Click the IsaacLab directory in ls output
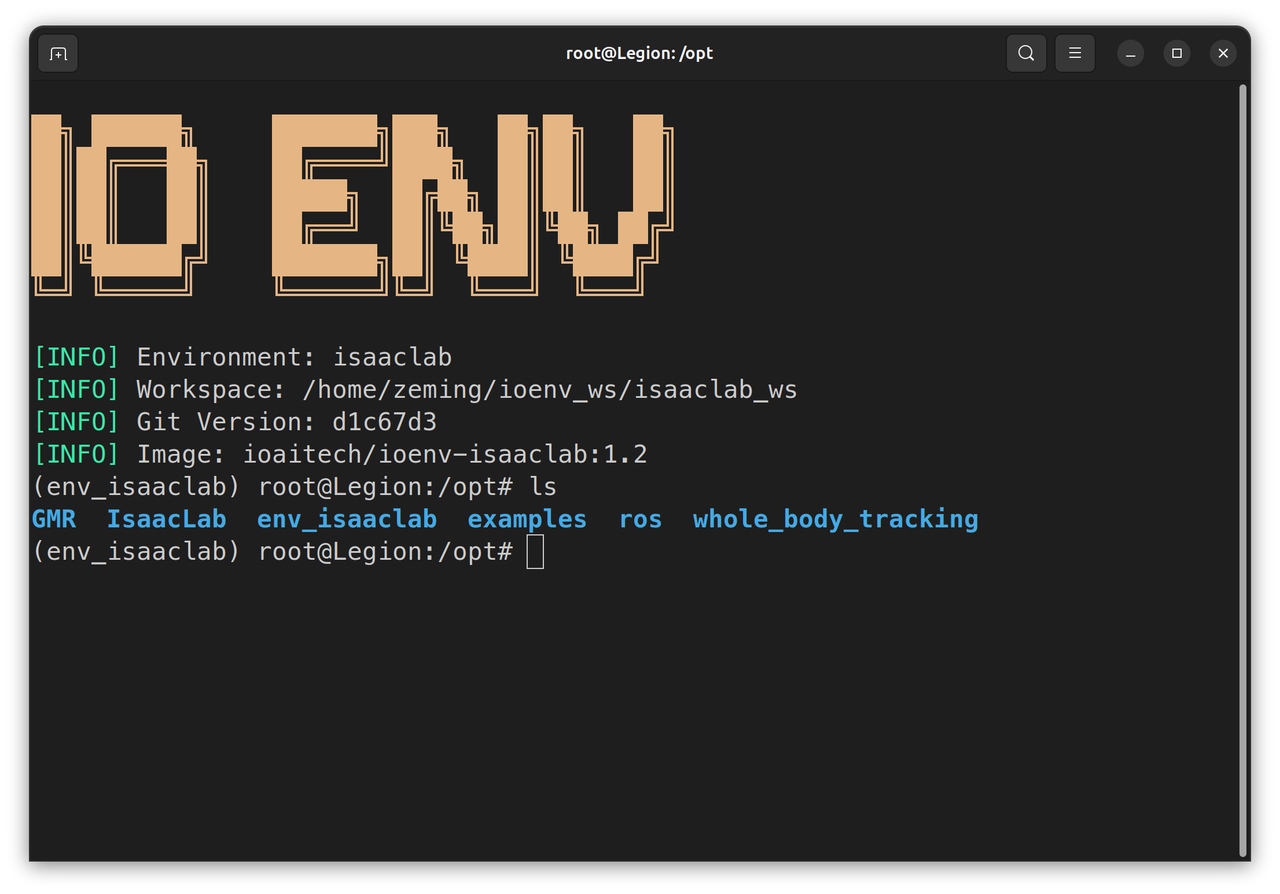1280x894 pixels. click(166, 519)
